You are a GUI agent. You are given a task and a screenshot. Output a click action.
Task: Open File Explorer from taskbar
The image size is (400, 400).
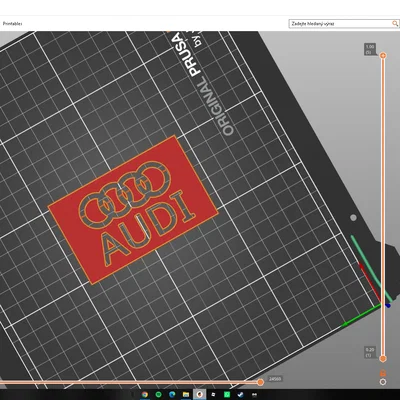[x=186, y=395]
